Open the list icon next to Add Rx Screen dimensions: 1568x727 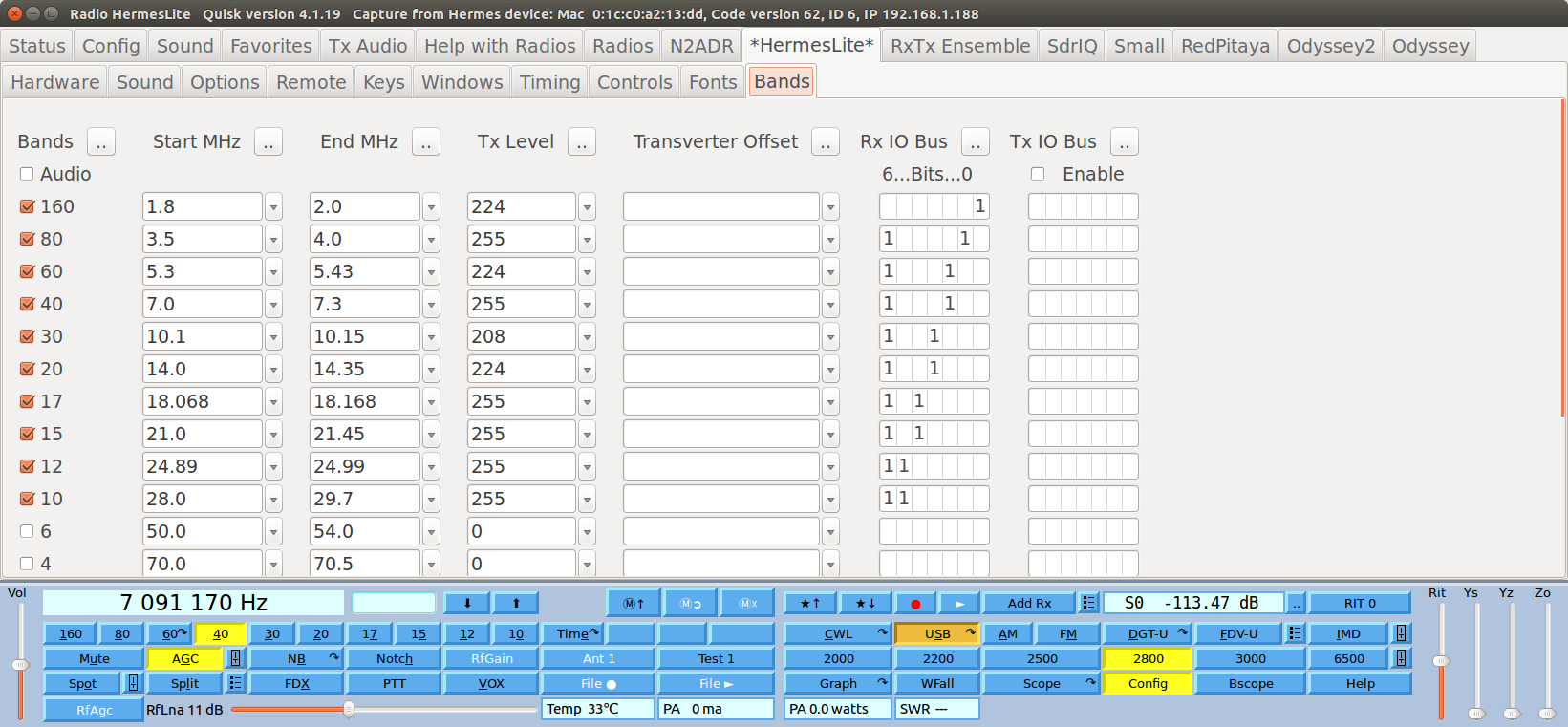coord(1088,603)
